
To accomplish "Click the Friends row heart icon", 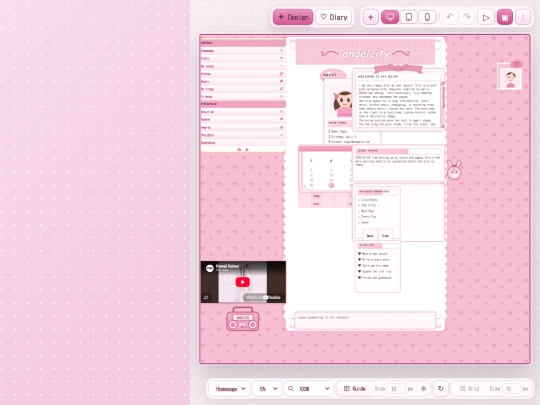I will click(281, 96).
